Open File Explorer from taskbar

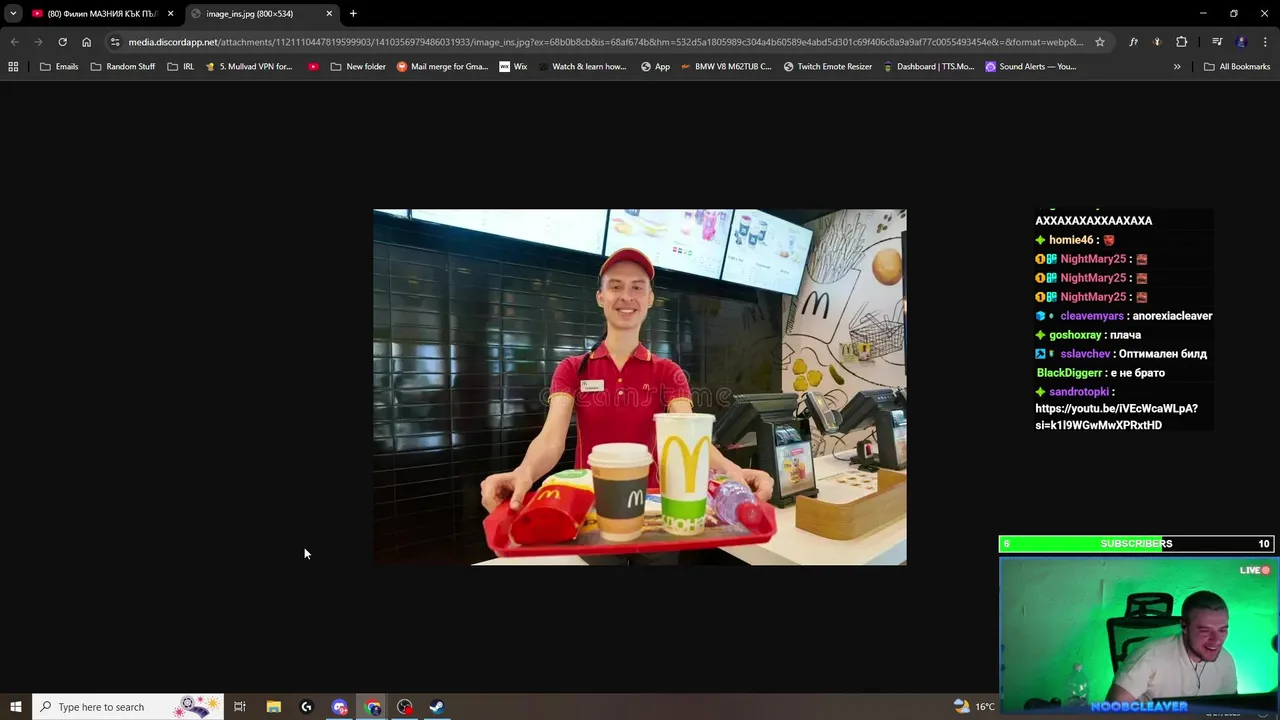click(273, 707)
